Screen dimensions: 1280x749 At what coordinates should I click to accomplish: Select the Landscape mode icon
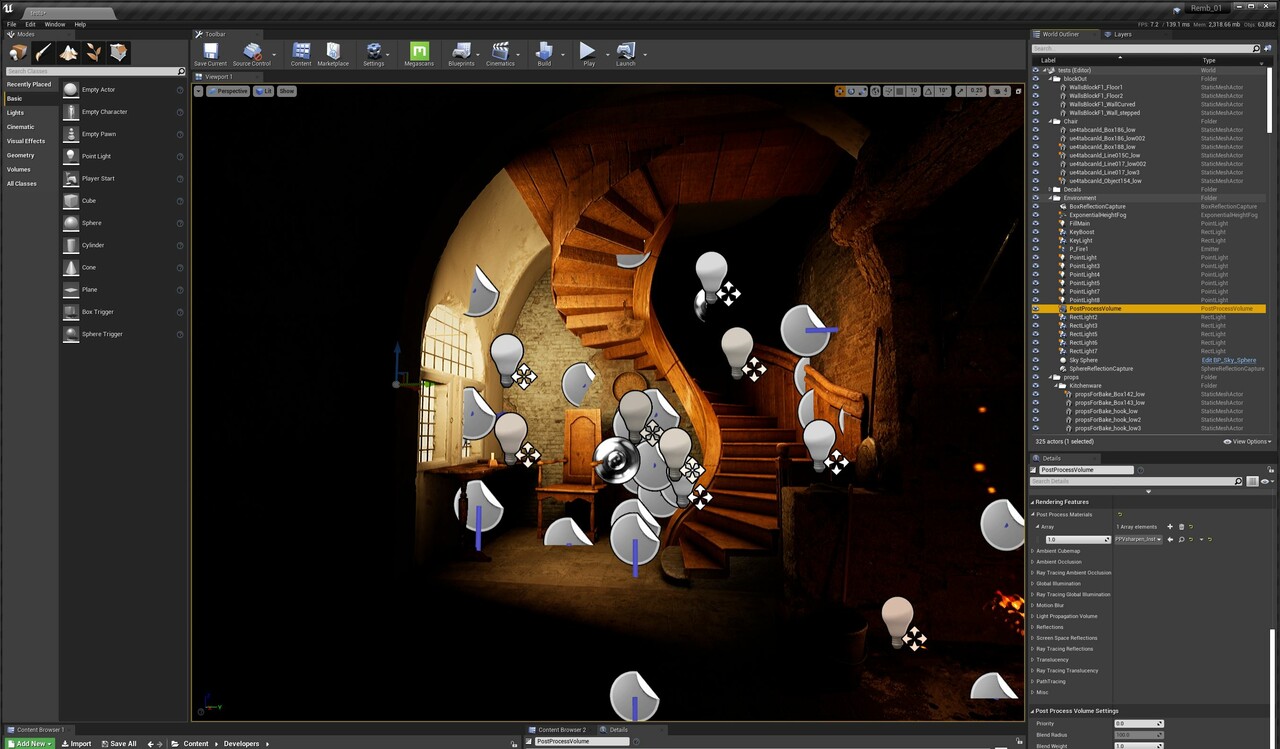click(x=68, y=53)
